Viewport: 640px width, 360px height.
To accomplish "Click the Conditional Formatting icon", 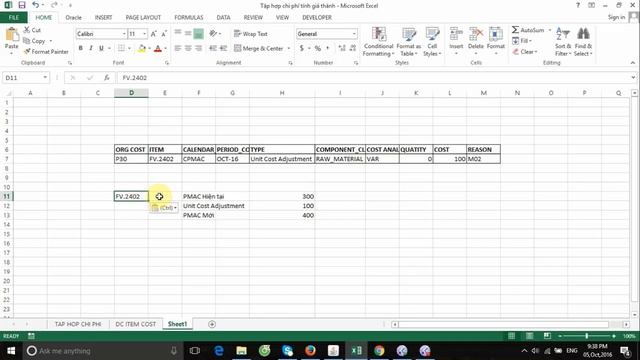I will coord(378,34).
